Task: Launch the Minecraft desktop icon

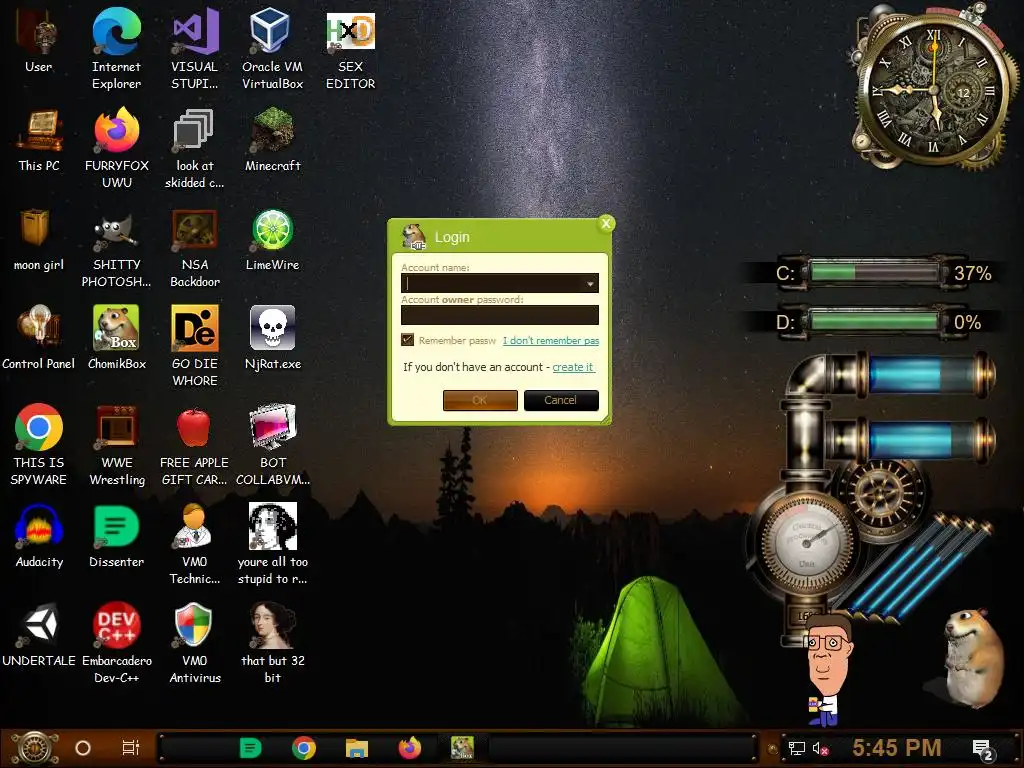Action: coord(272,140)
